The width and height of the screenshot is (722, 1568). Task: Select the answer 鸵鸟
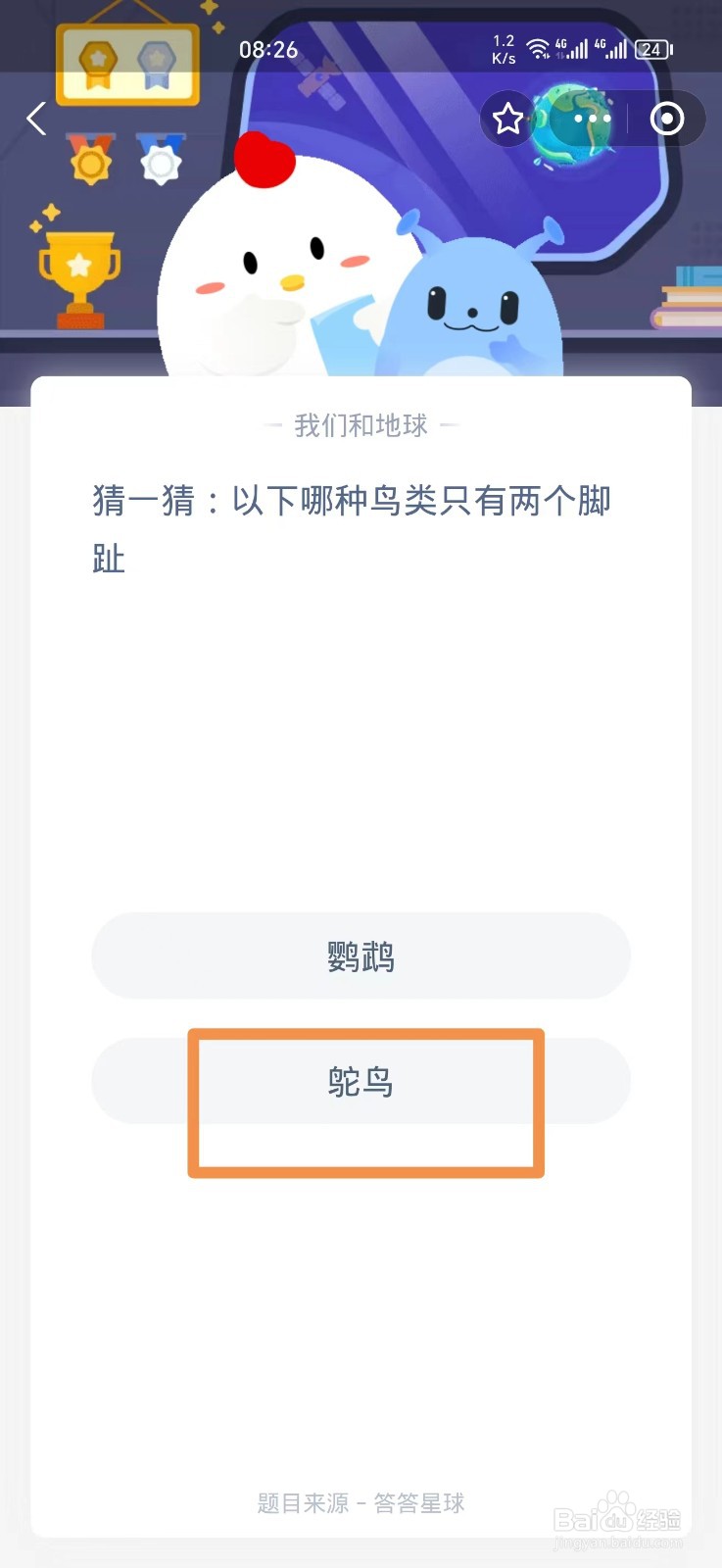361,1081
